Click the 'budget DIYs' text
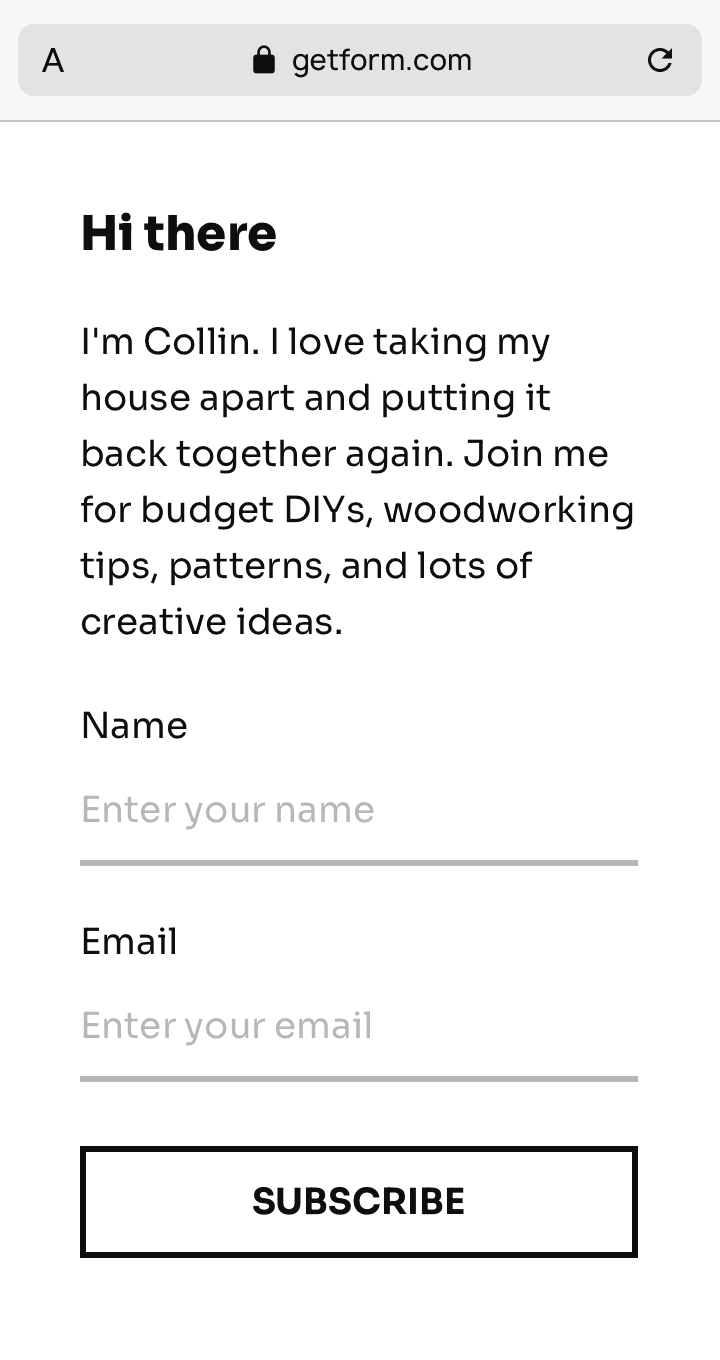This screenshot has width=720, height=1360. pos(258,510)
